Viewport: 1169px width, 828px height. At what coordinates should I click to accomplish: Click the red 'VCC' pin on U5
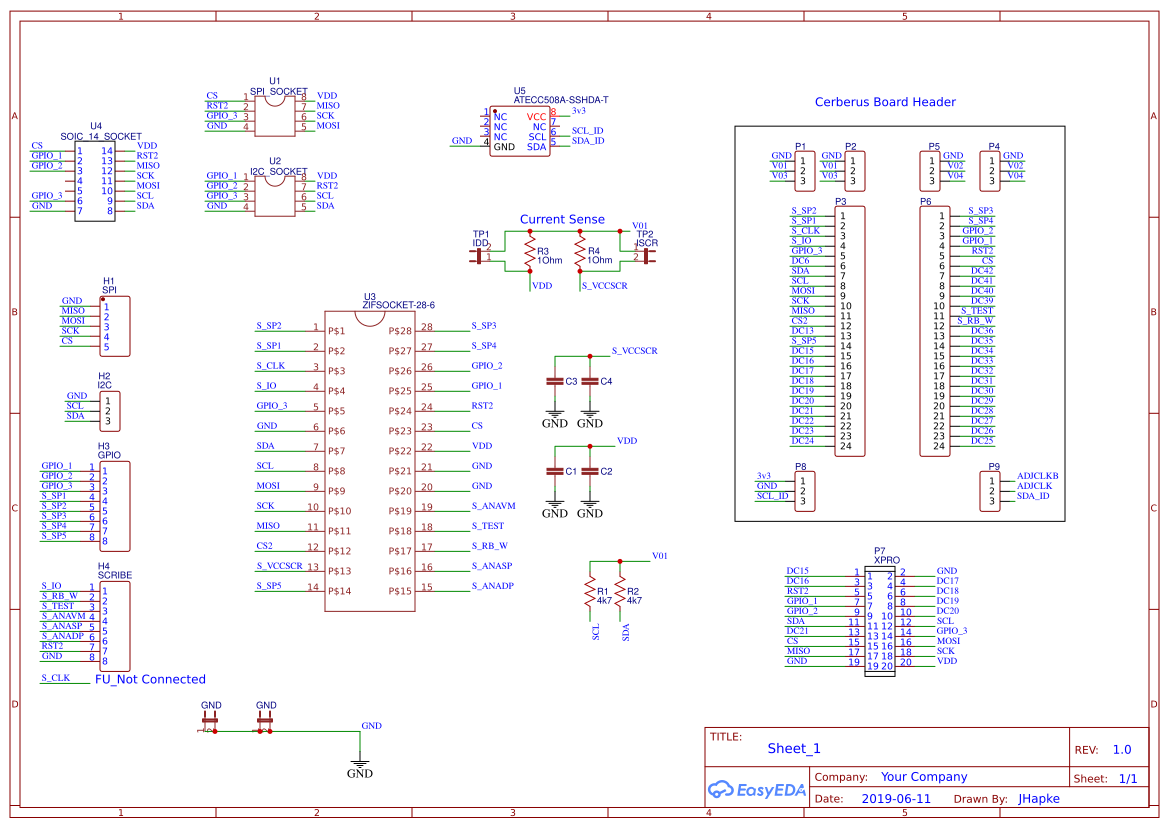pos(537,117)
